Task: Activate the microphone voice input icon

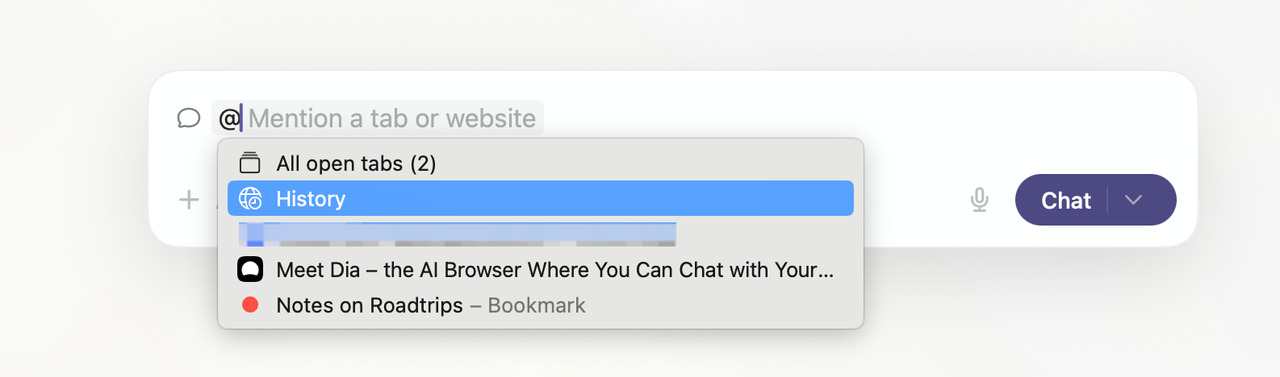Action: pos(979,200)
